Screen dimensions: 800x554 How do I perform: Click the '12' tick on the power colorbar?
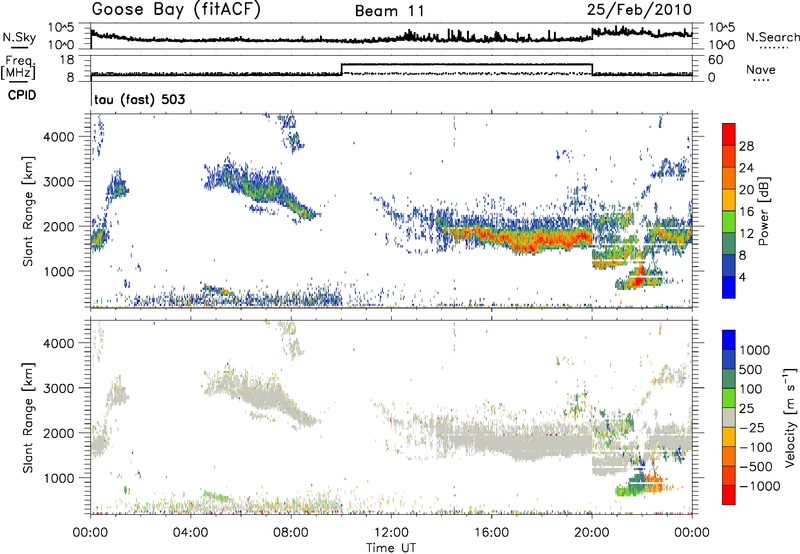[x=746, y=233]
